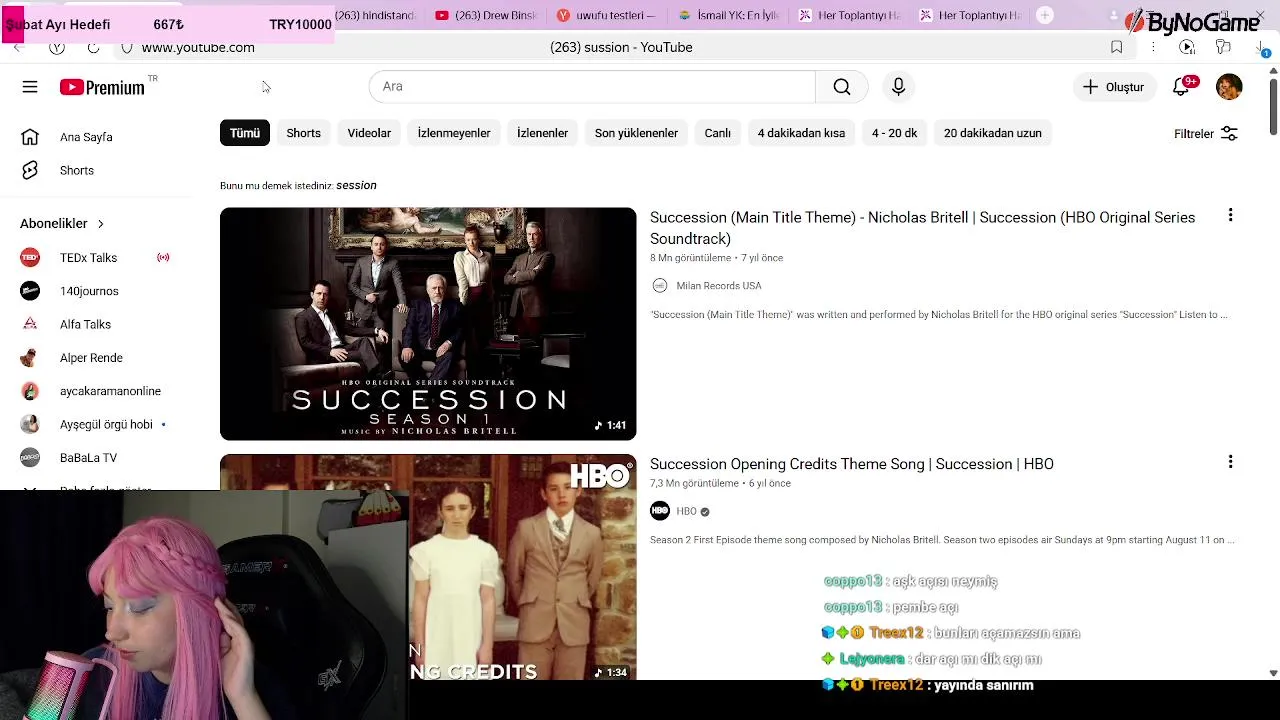This screenshot has height=720, width=1280.
Task: Open the browser vertical three-dot menu
Action: click(x=1153, y=47)
